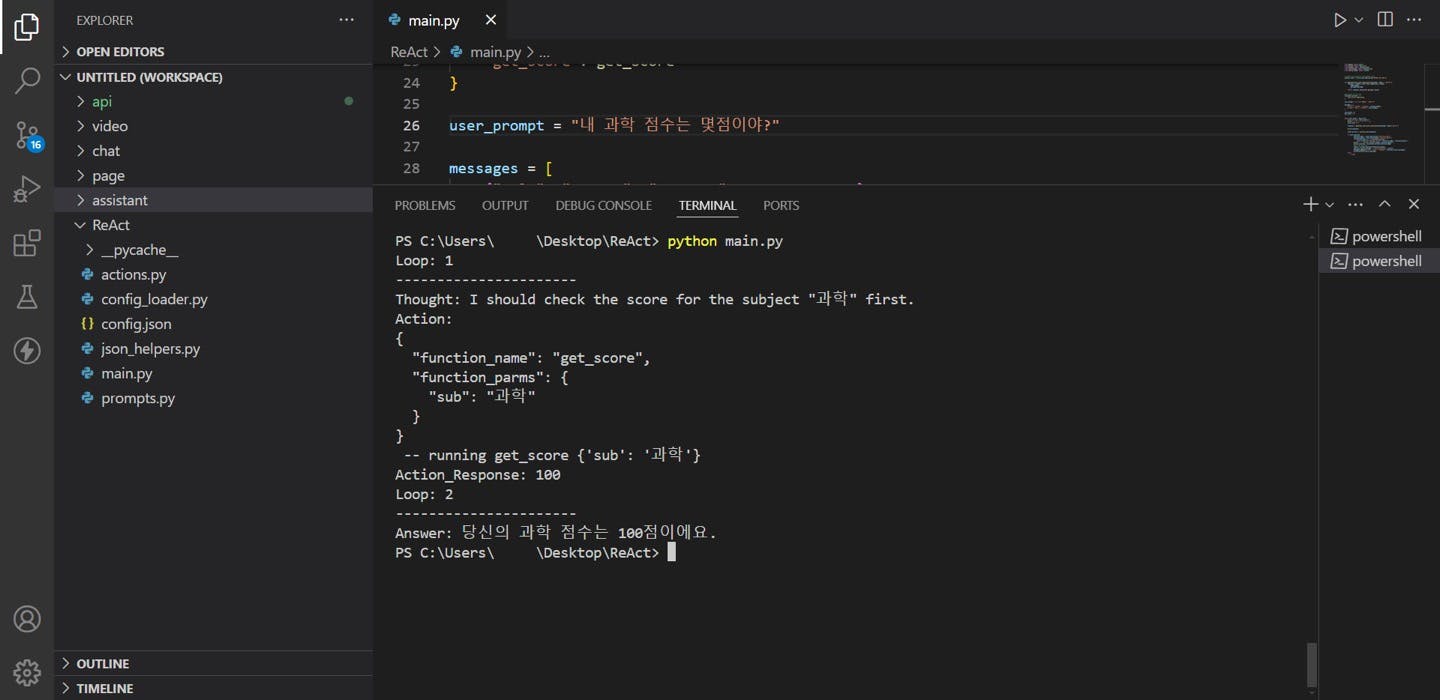
Task: Click ReAct in the breadcrumb
Action: click(408, 52)
